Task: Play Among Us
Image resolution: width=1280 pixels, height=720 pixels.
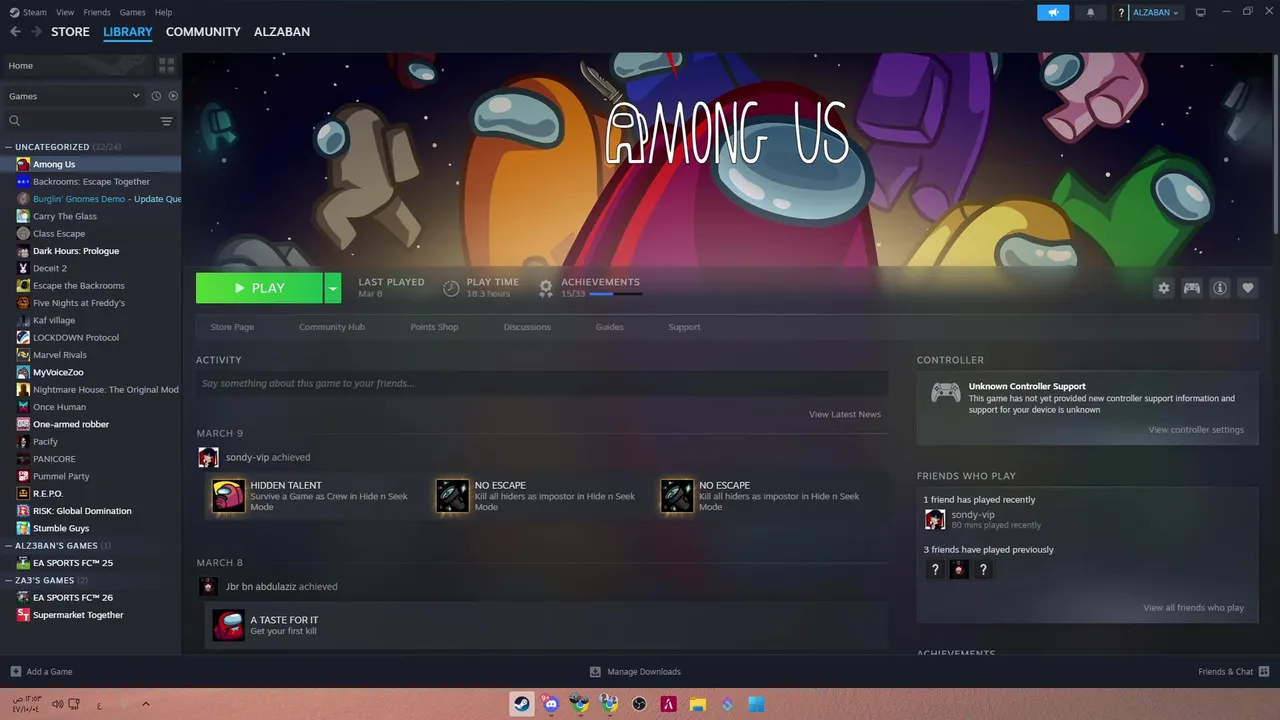Action: pyautogui.click(x=259, y=288)
